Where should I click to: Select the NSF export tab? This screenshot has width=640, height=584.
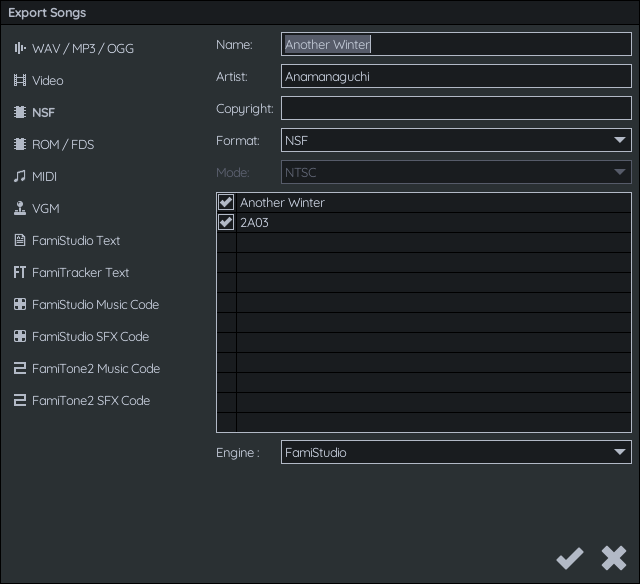[x=34, y=112]
